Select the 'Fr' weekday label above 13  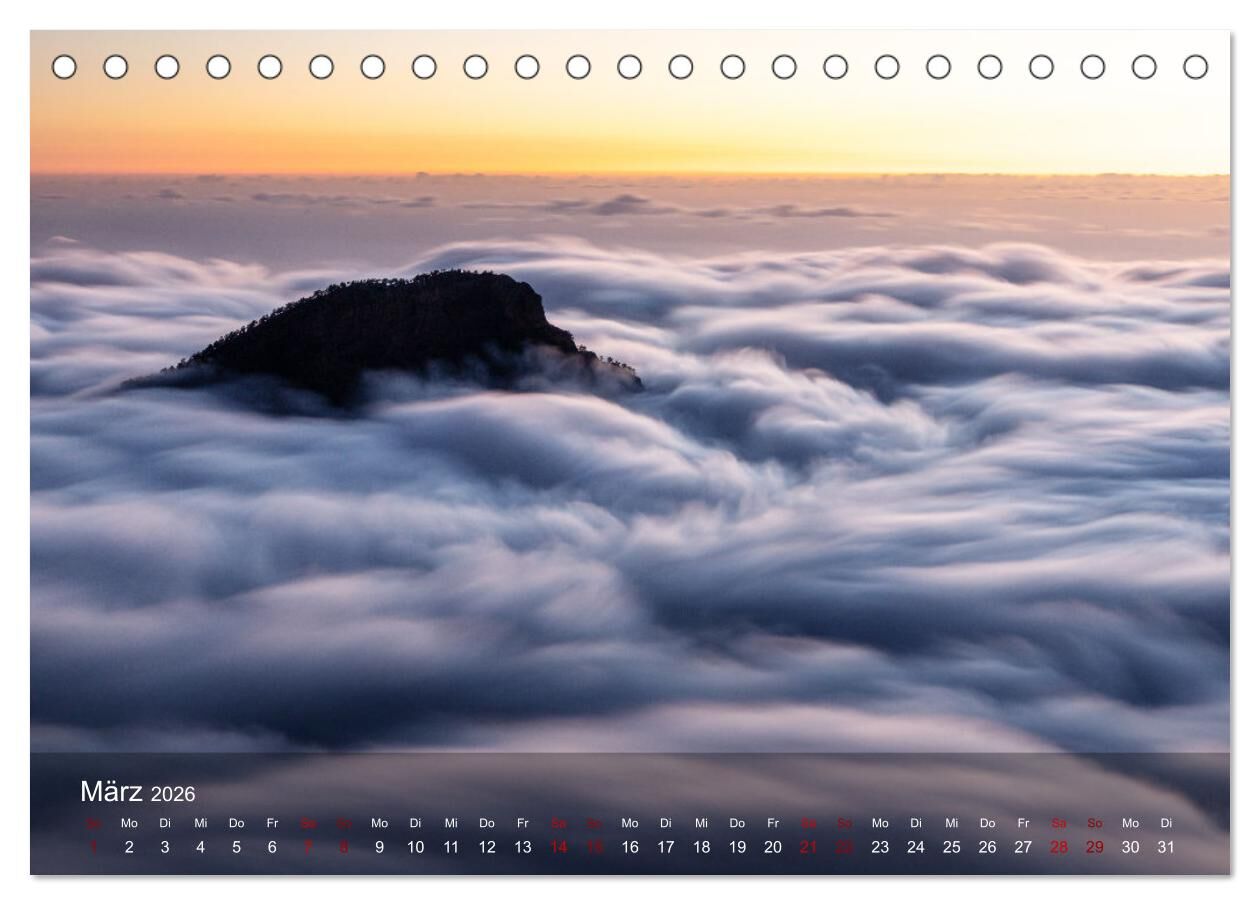click(x=522, y=823)
